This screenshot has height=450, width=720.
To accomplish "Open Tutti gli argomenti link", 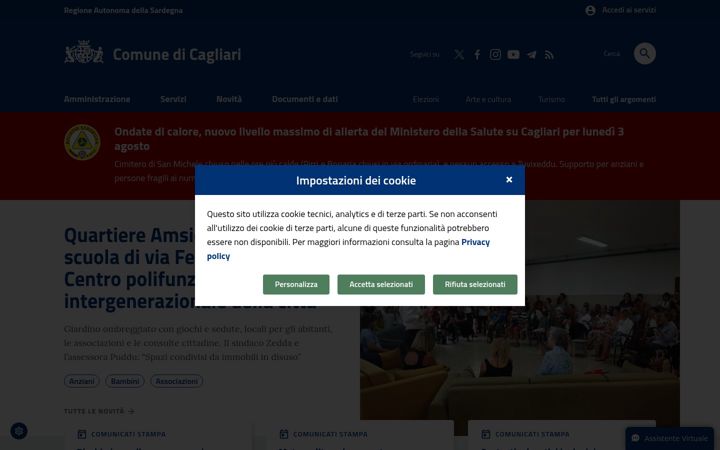I will coord(624,99).
